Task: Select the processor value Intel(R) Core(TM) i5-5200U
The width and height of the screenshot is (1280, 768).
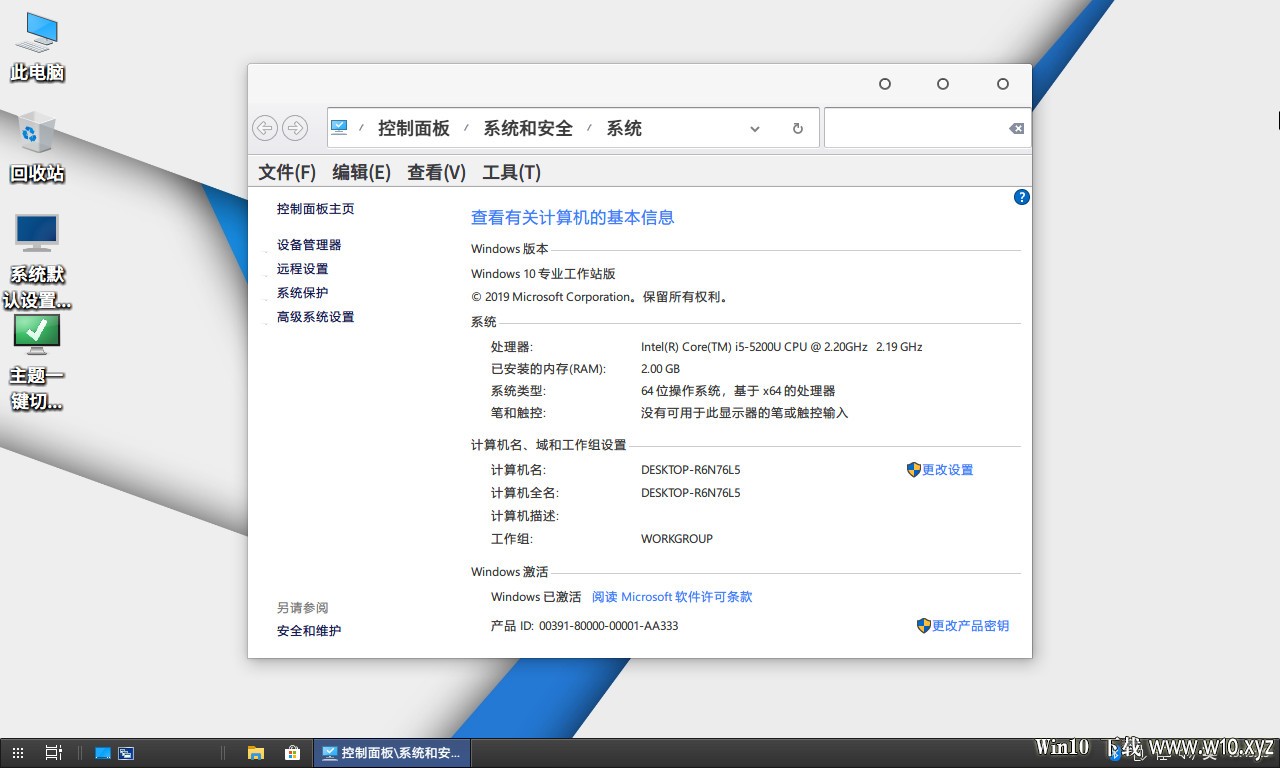Action: point(781,347)
